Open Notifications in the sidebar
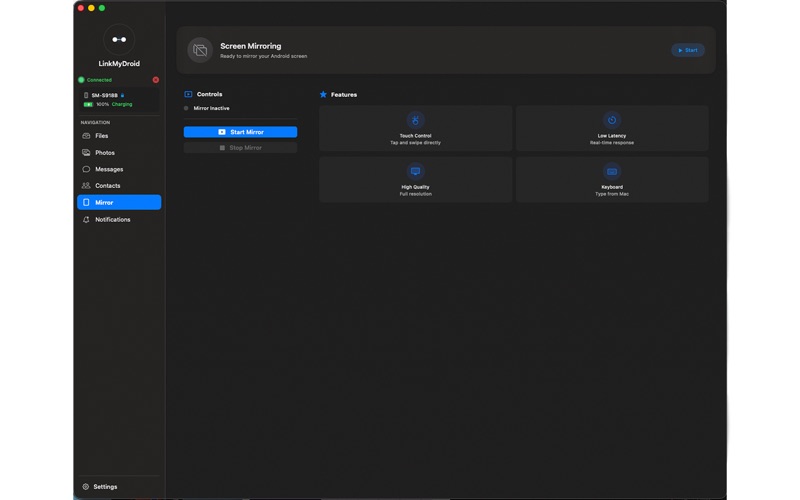The height and width of the screenshot is (500, 800). (119, 219)
